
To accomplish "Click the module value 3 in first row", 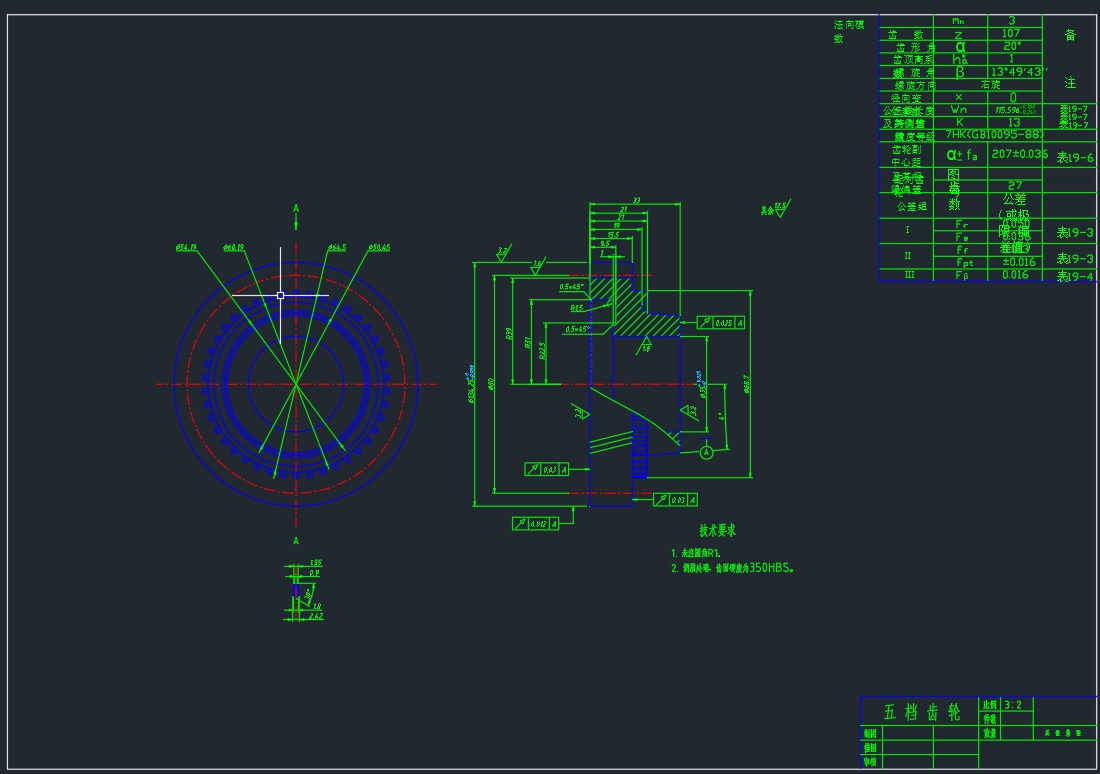I will click(x=1011, y=20).
